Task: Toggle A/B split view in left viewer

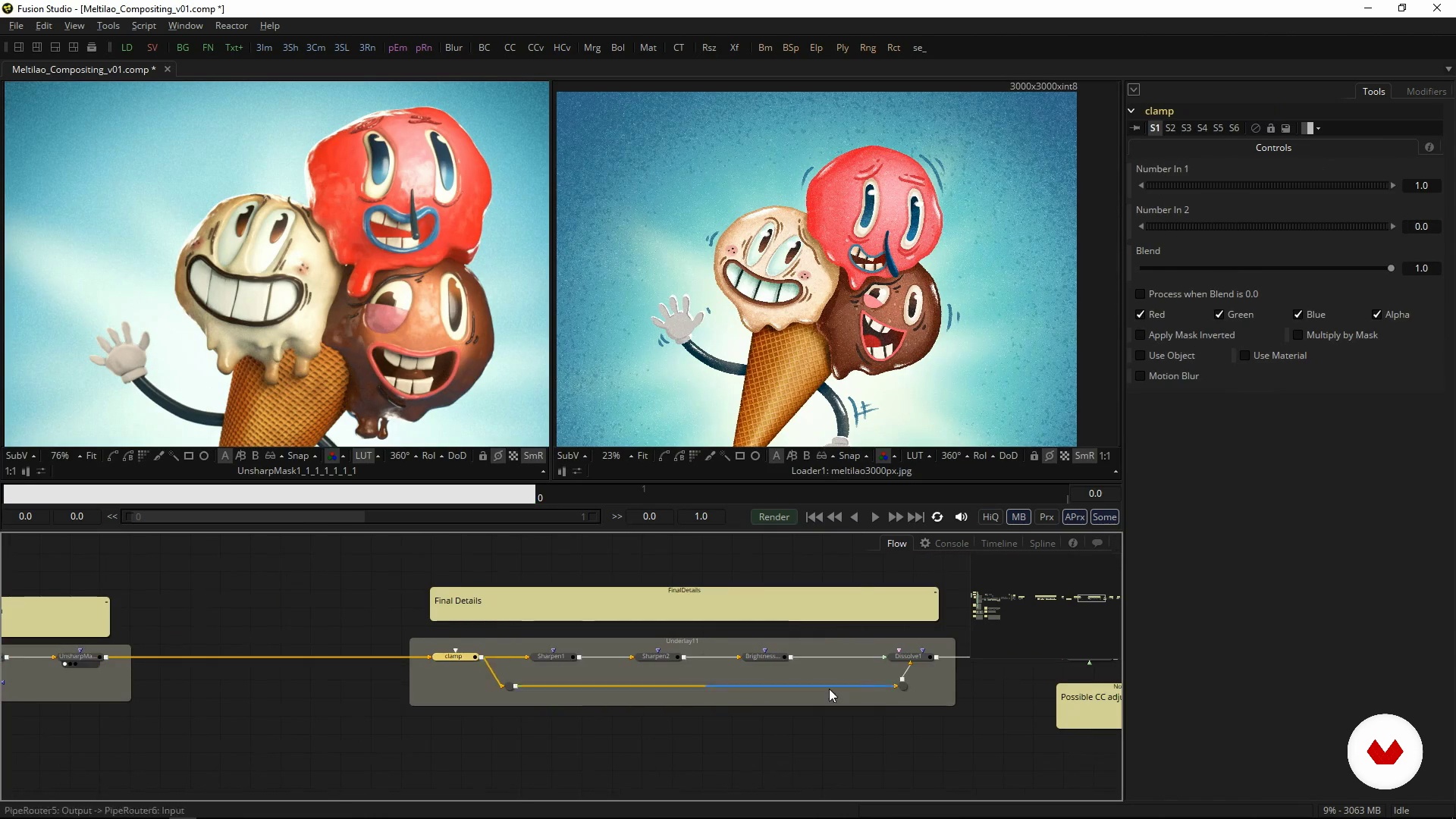Action: pyautogui.click(x=240, y=456)
